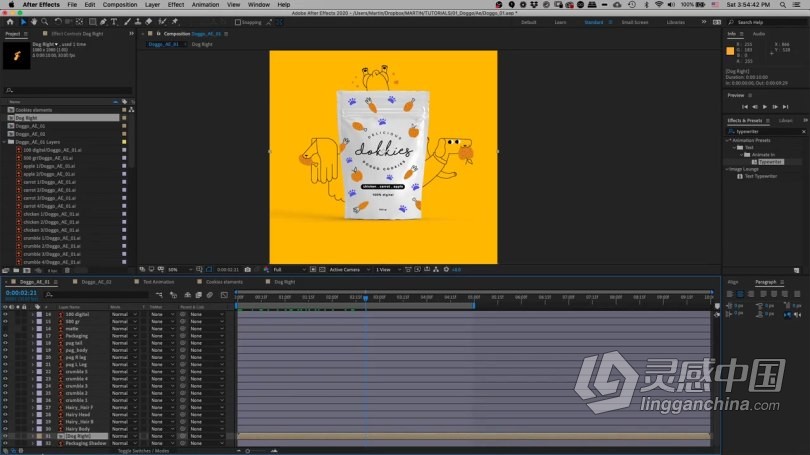This screenshot has height=455, width=810.
Task: Select the Rotation tool
Action: [58, 22]
